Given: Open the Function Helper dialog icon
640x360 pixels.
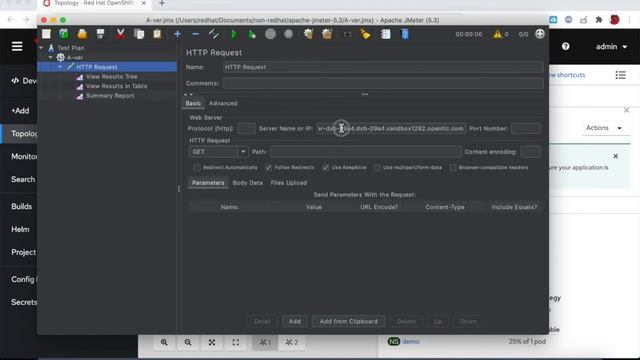Looking at the screenshot, I should 385,34.
